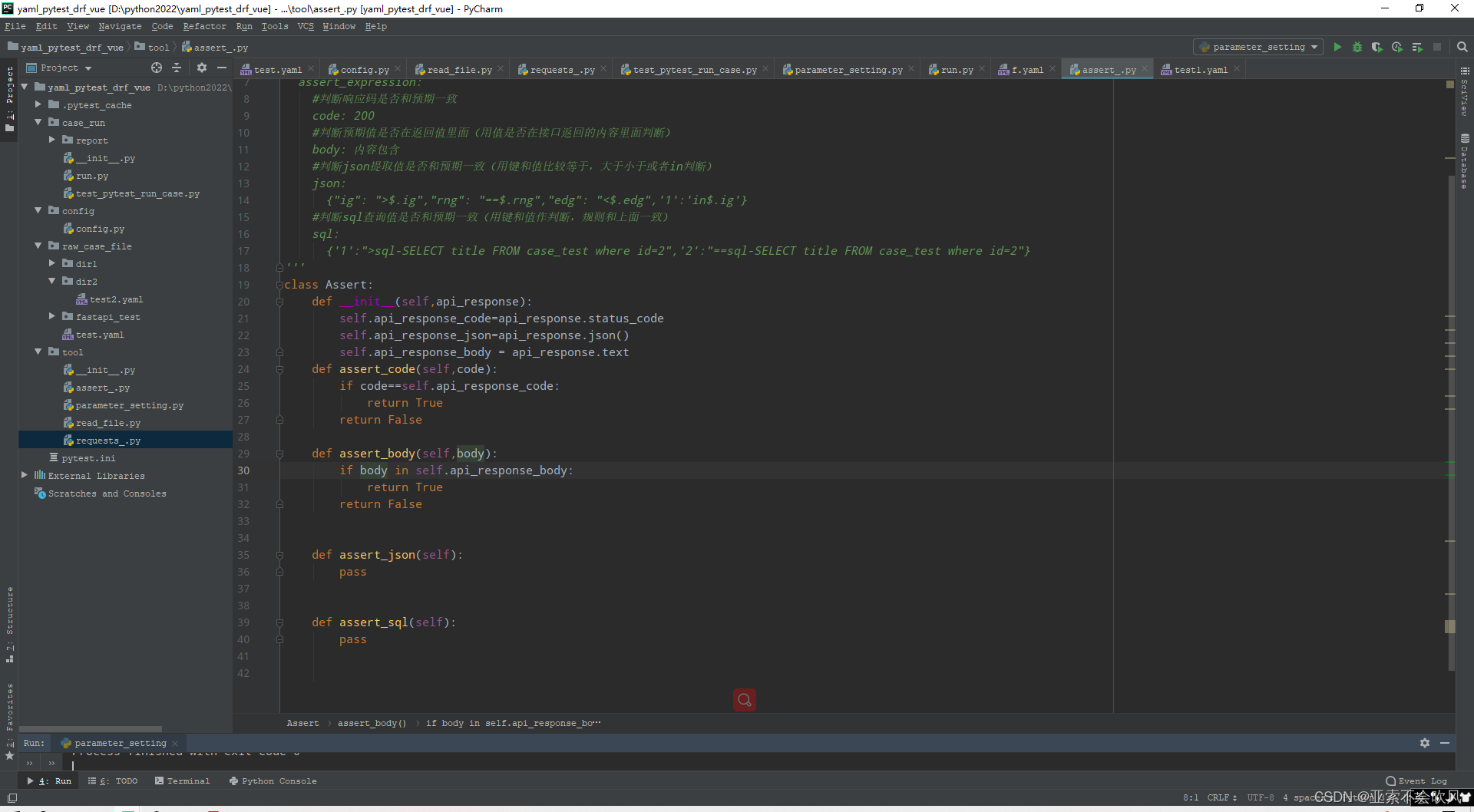Image resolution: width=1474 pixels, height=812 pixels.
Task: Open the concurrency diagram run icon
Action: [x=1417, y=47]
